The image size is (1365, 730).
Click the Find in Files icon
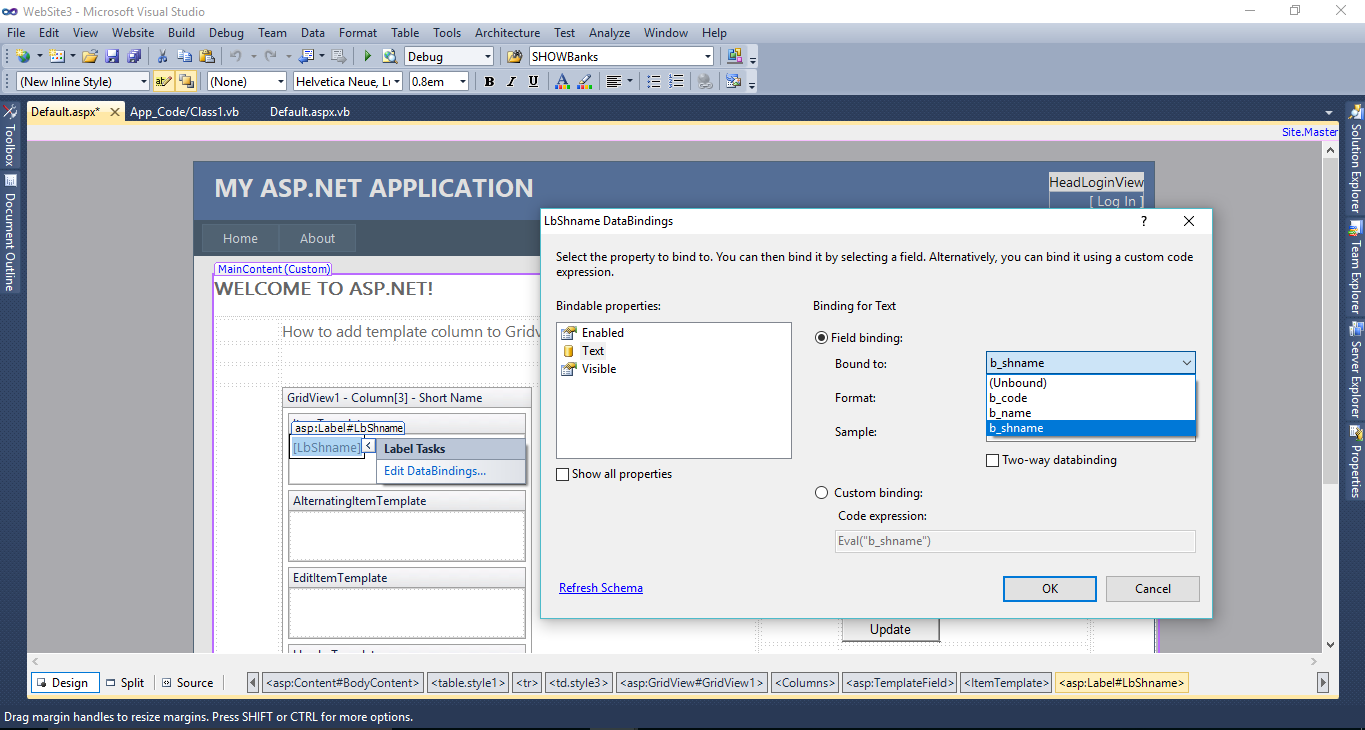tap(515, 57)
